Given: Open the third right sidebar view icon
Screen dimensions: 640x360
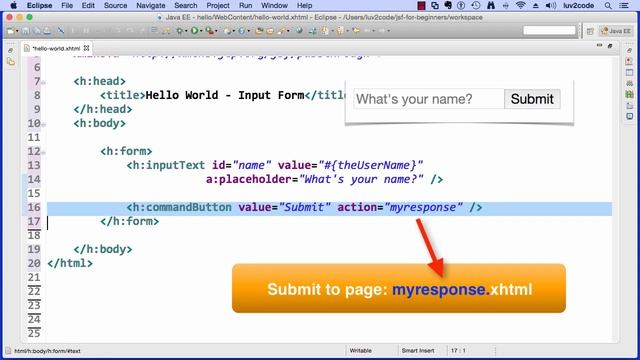Looking at the screenshot, I should point(629,73).
